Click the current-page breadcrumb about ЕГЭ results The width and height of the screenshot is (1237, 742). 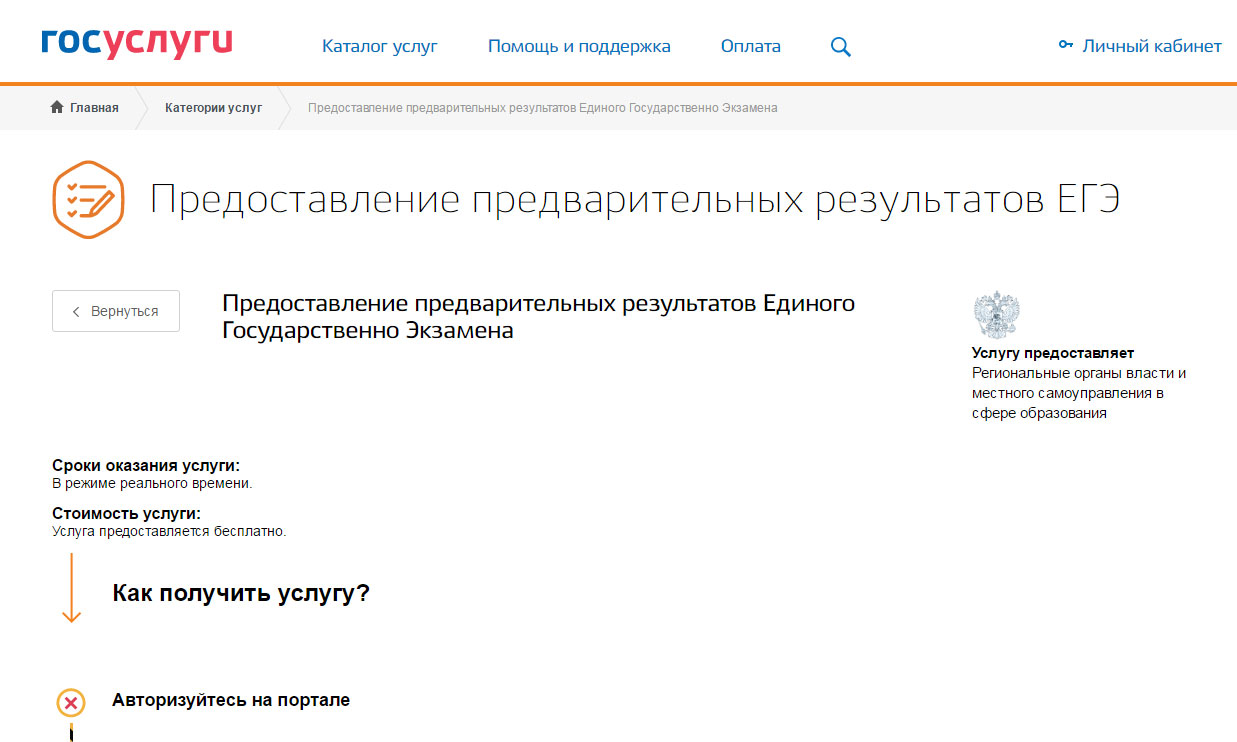(542, 108)
